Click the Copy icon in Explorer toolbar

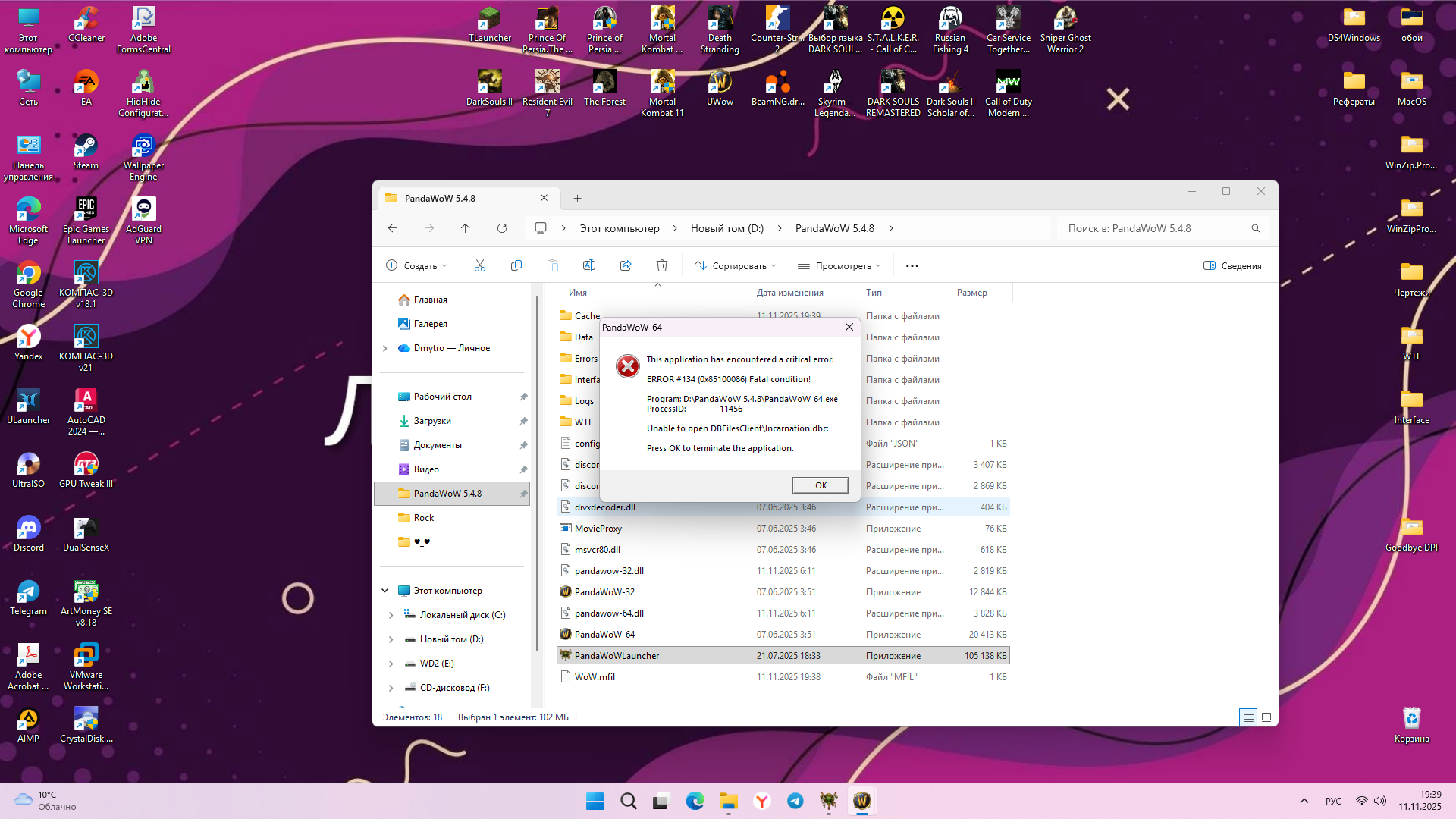click(x=516, y=265)
